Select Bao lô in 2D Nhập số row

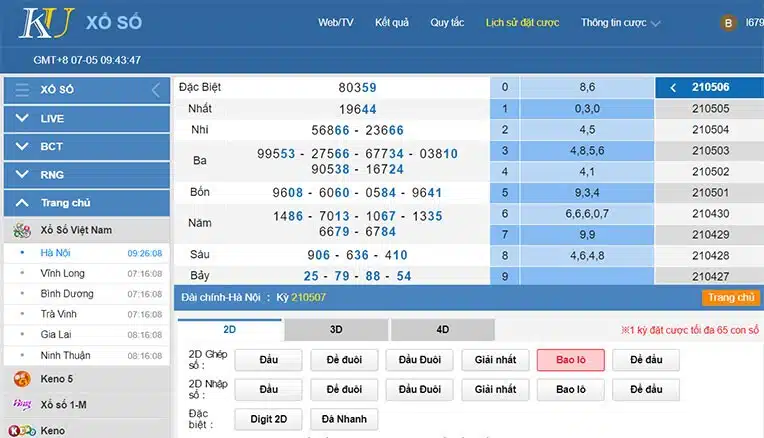tap(571, 390)
